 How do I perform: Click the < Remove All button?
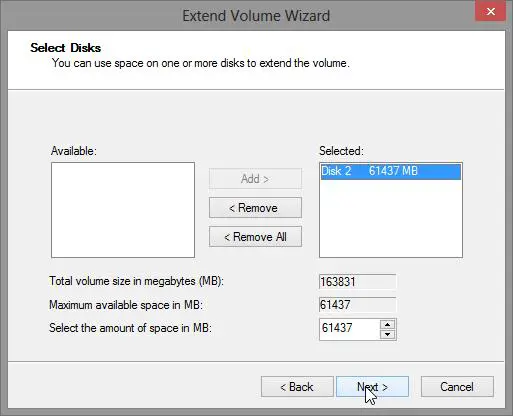click(x=255, y=237)
